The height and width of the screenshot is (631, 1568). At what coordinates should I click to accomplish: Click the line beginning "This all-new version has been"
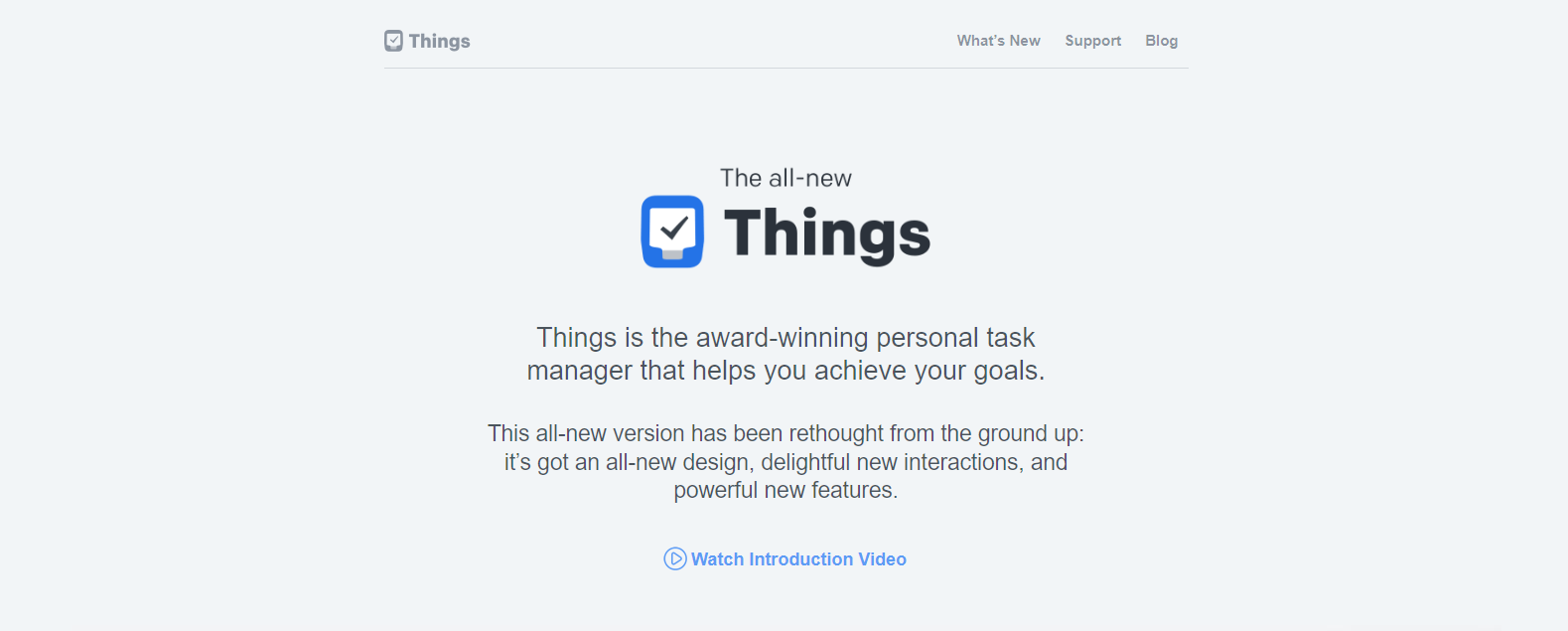[x=785, y=433]
